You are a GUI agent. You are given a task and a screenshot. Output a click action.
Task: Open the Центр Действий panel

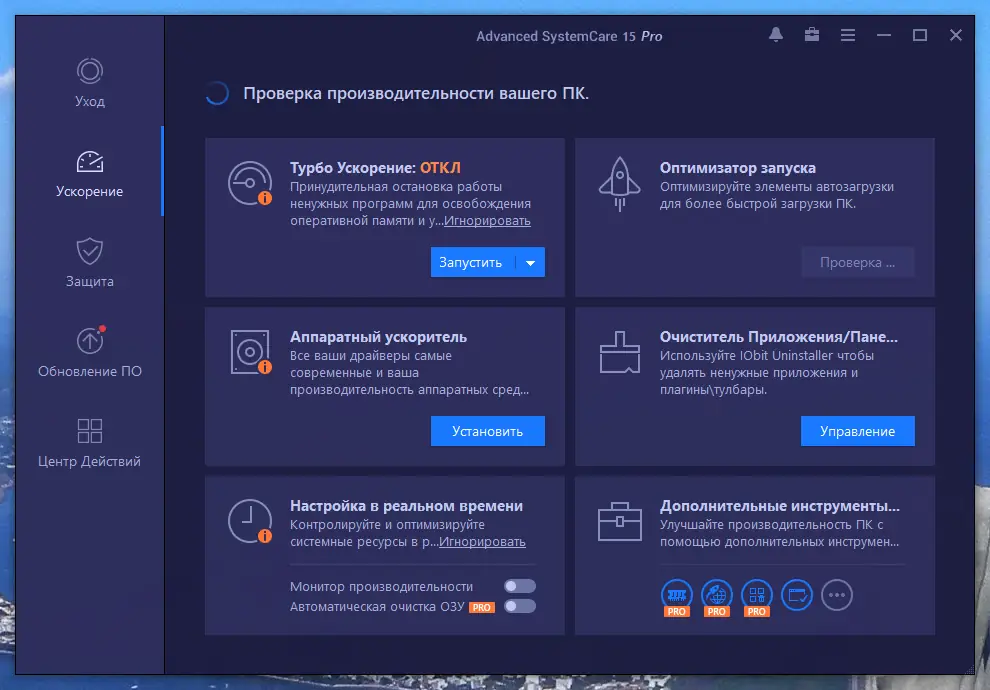[89, 440]
